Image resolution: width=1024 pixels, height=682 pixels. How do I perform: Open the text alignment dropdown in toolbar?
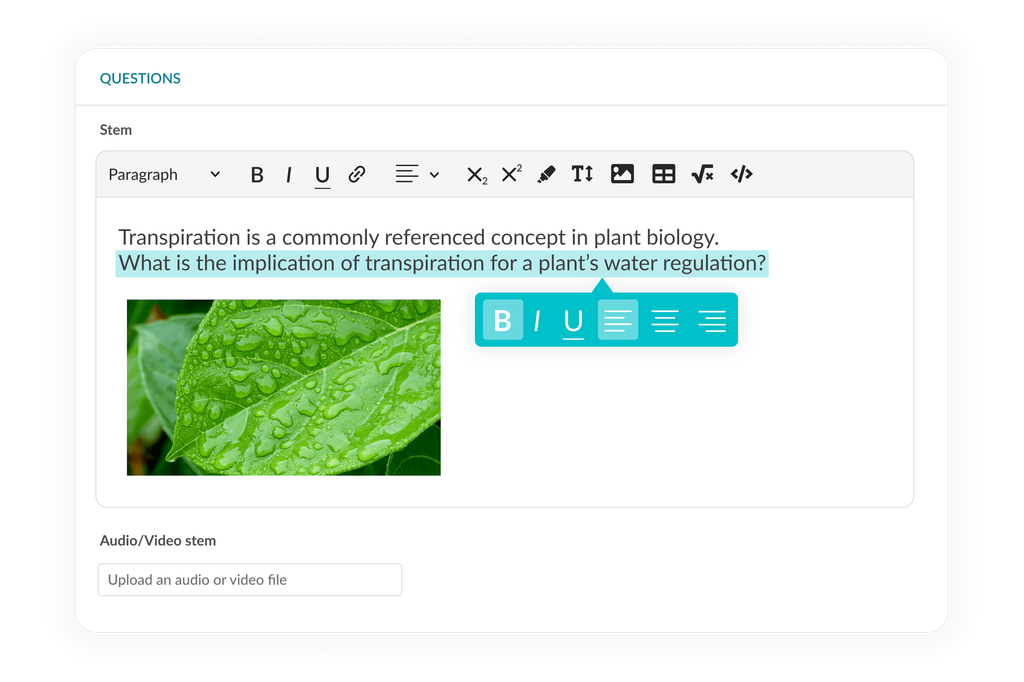click(x=417, y=175)
